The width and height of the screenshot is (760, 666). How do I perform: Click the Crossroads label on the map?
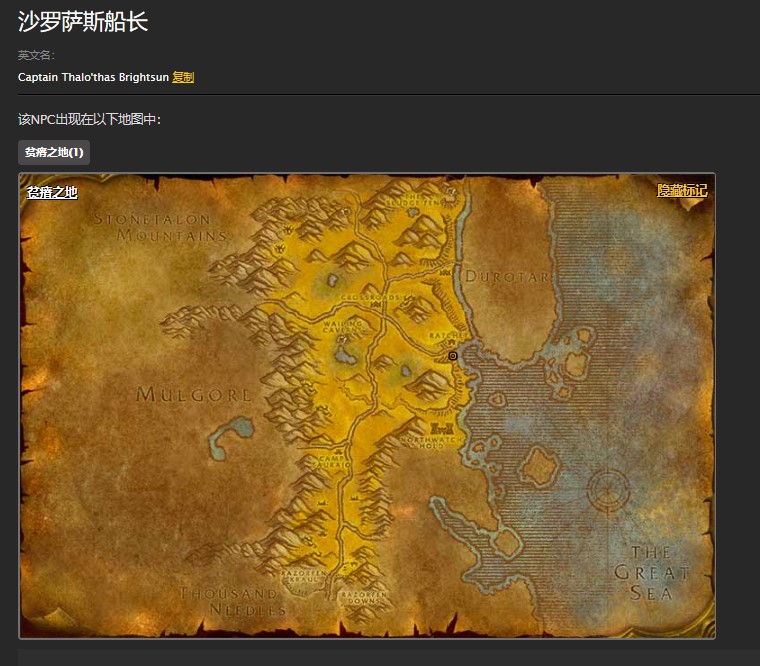(x=371, y=297)
